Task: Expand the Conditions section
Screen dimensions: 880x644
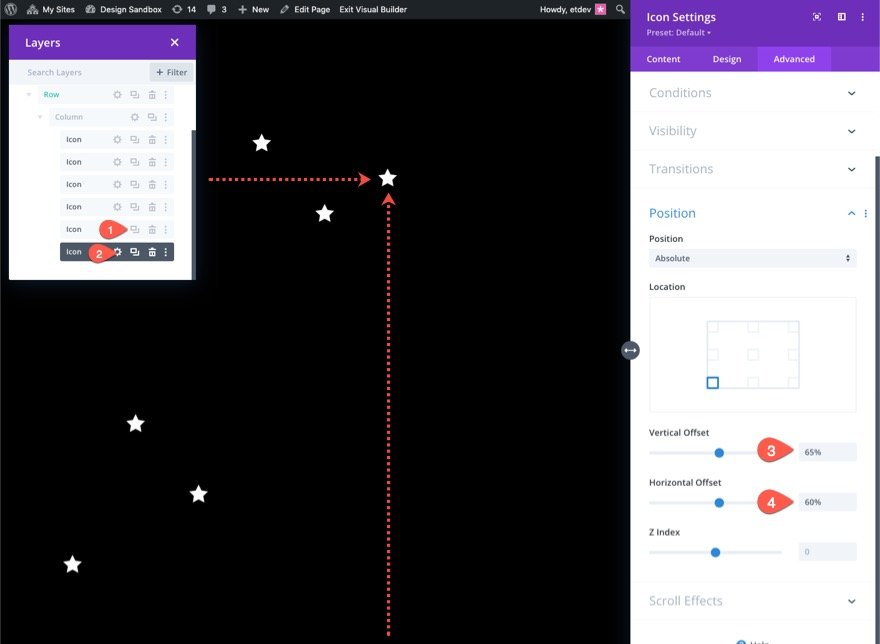Action: [x=752, y=93]
